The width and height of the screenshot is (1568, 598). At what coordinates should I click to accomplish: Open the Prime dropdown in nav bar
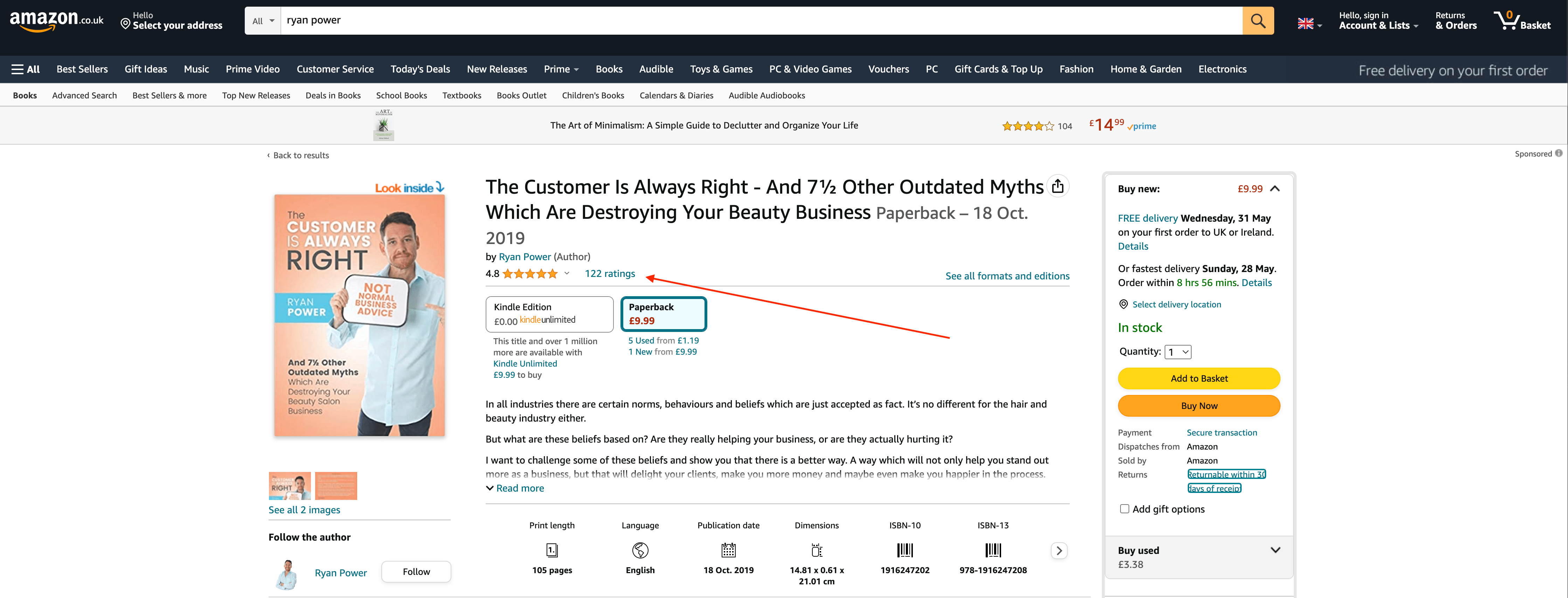(561, 69)
